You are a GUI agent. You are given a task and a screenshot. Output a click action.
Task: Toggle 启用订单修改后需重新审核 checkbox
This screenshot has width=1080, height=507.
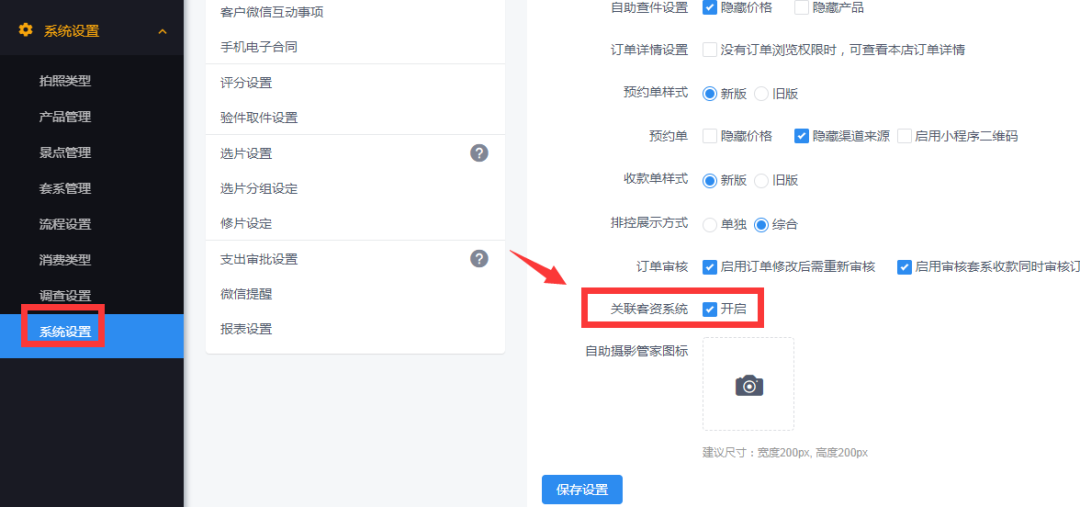pyautogui.click(x=709, y=267)
